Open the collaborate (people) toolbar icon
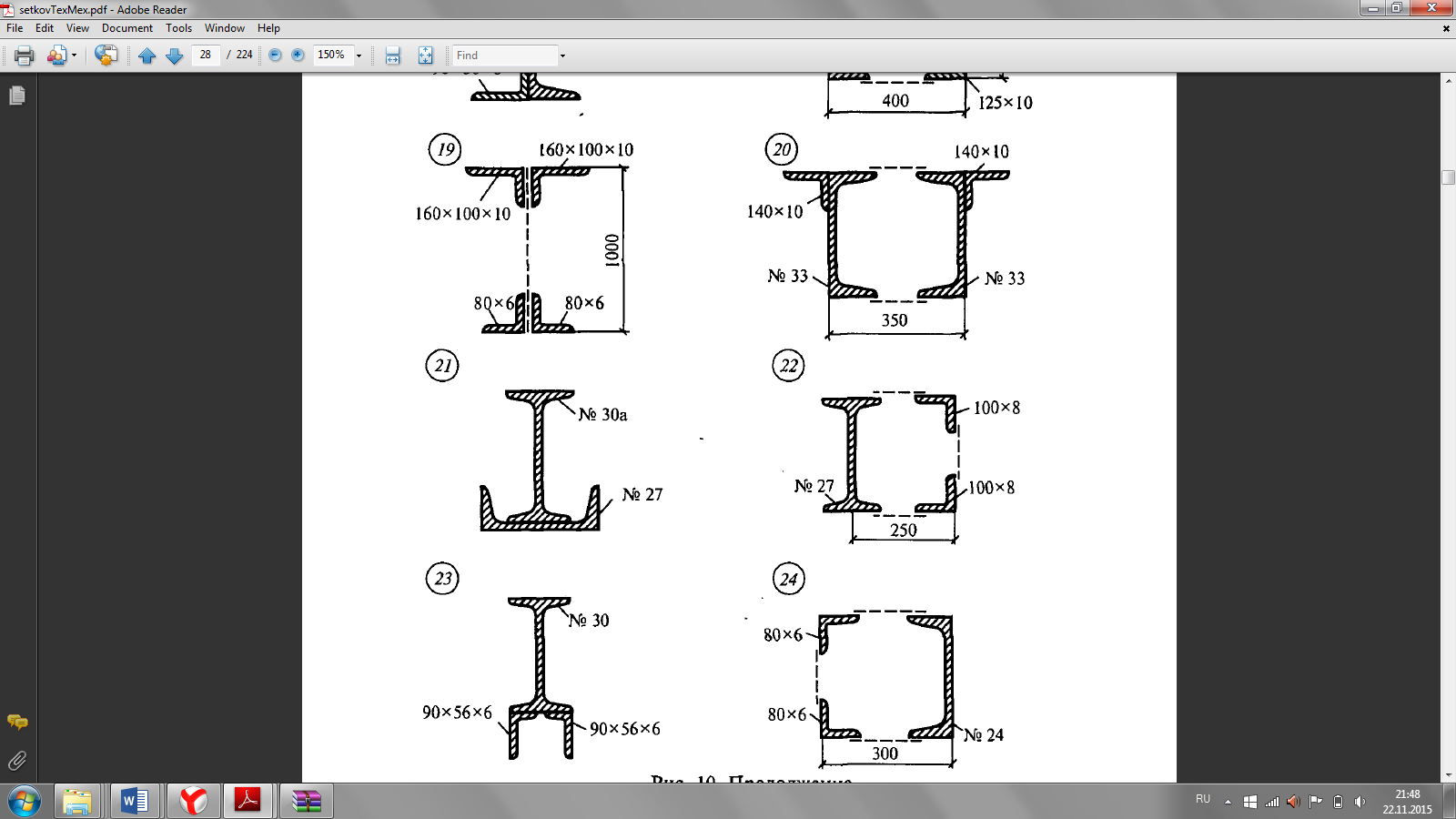Screen dimensions: 1456x819 point(56,56)
